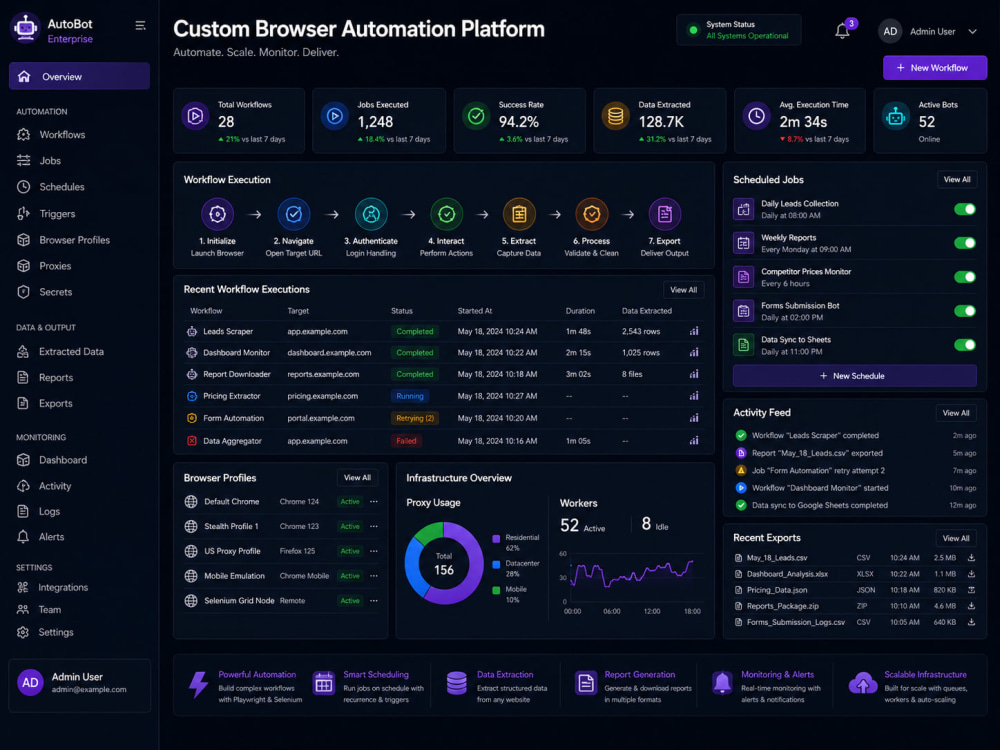Viewport: 1000px width, 750px height.
Task: Open stats chart icon for Data Aggregator row
Action: point(694,441)
